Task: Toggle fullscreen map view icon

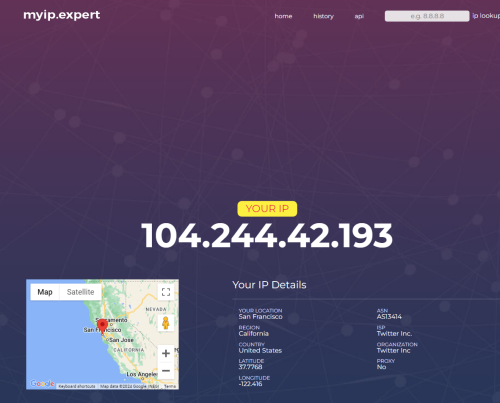Action: point(166,292)
